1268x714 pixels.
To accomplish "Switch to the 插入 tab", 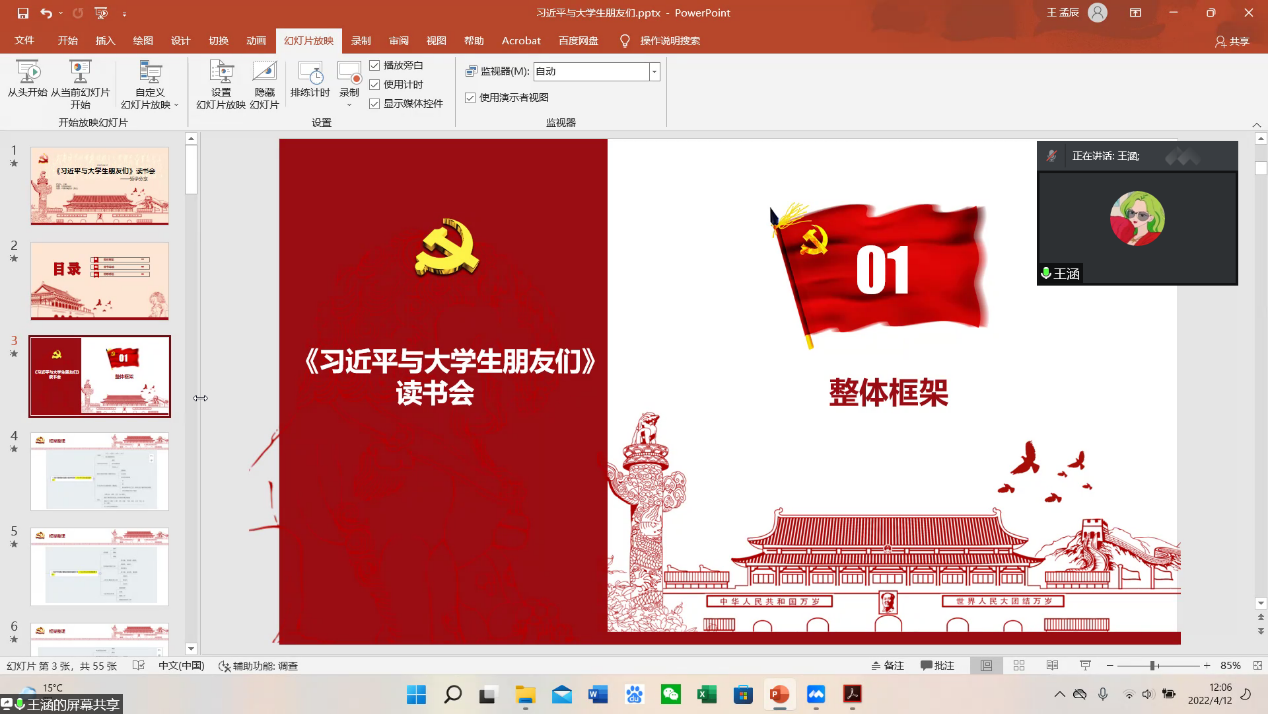I will coord(105,41).
